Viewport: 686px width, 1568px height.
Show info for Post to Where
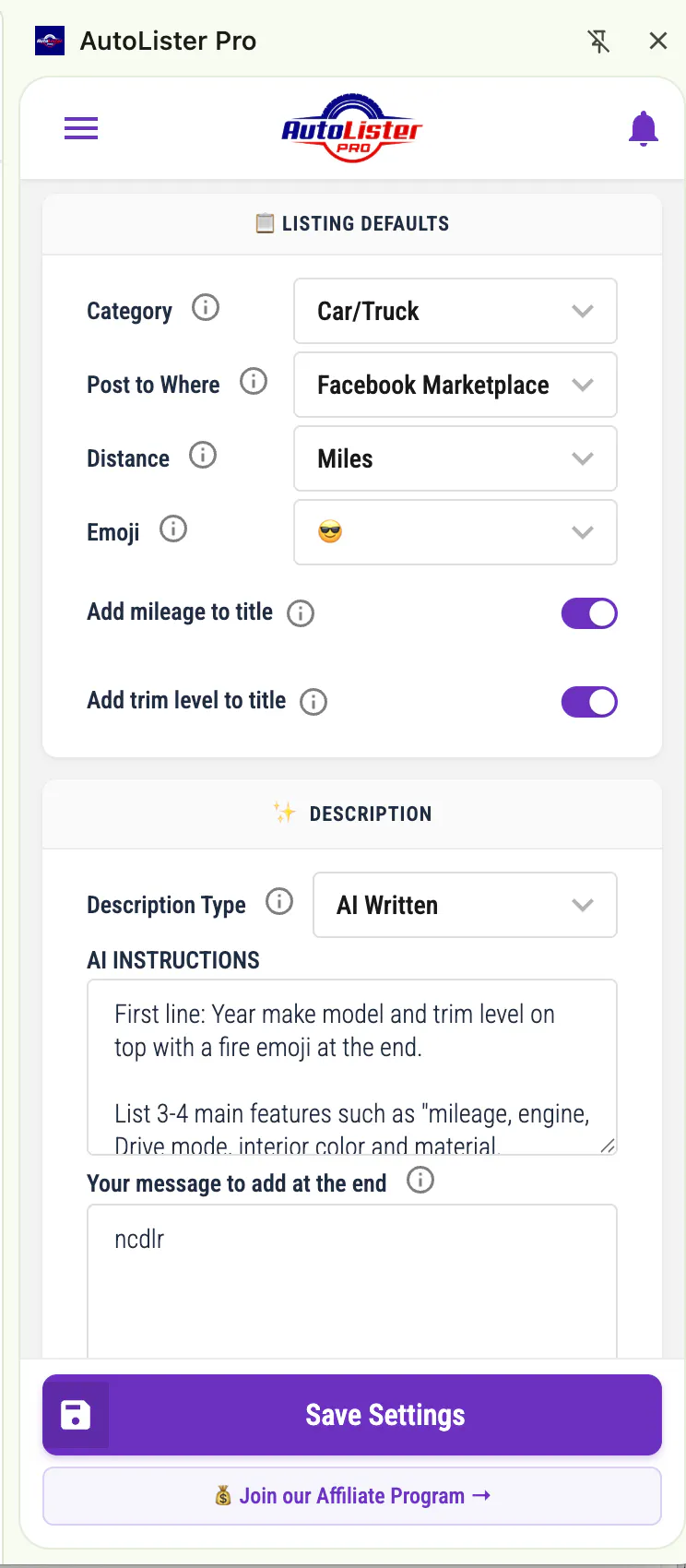coord(254,381)
